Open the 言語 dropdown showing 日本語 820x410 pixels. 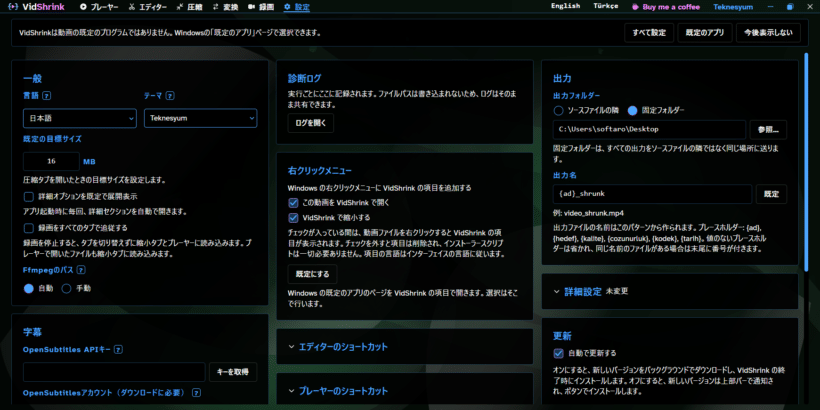click(x=80, y=118)
